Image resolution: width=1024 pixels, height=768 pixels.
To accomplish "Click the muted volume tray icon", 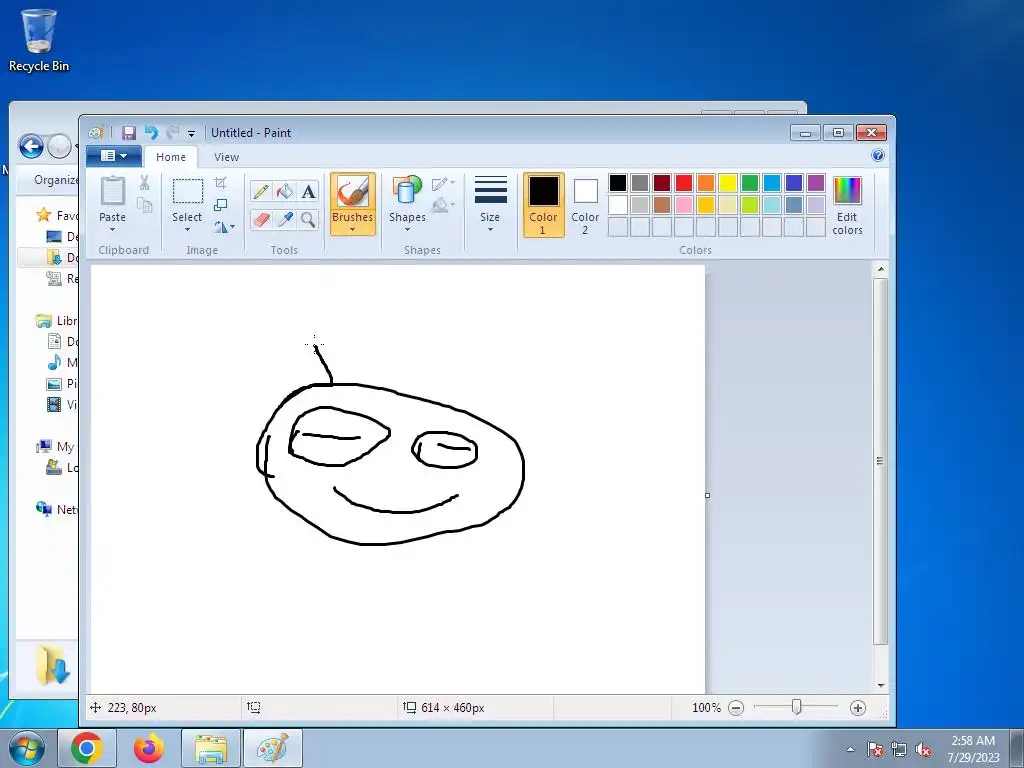I will coord(923,750).
